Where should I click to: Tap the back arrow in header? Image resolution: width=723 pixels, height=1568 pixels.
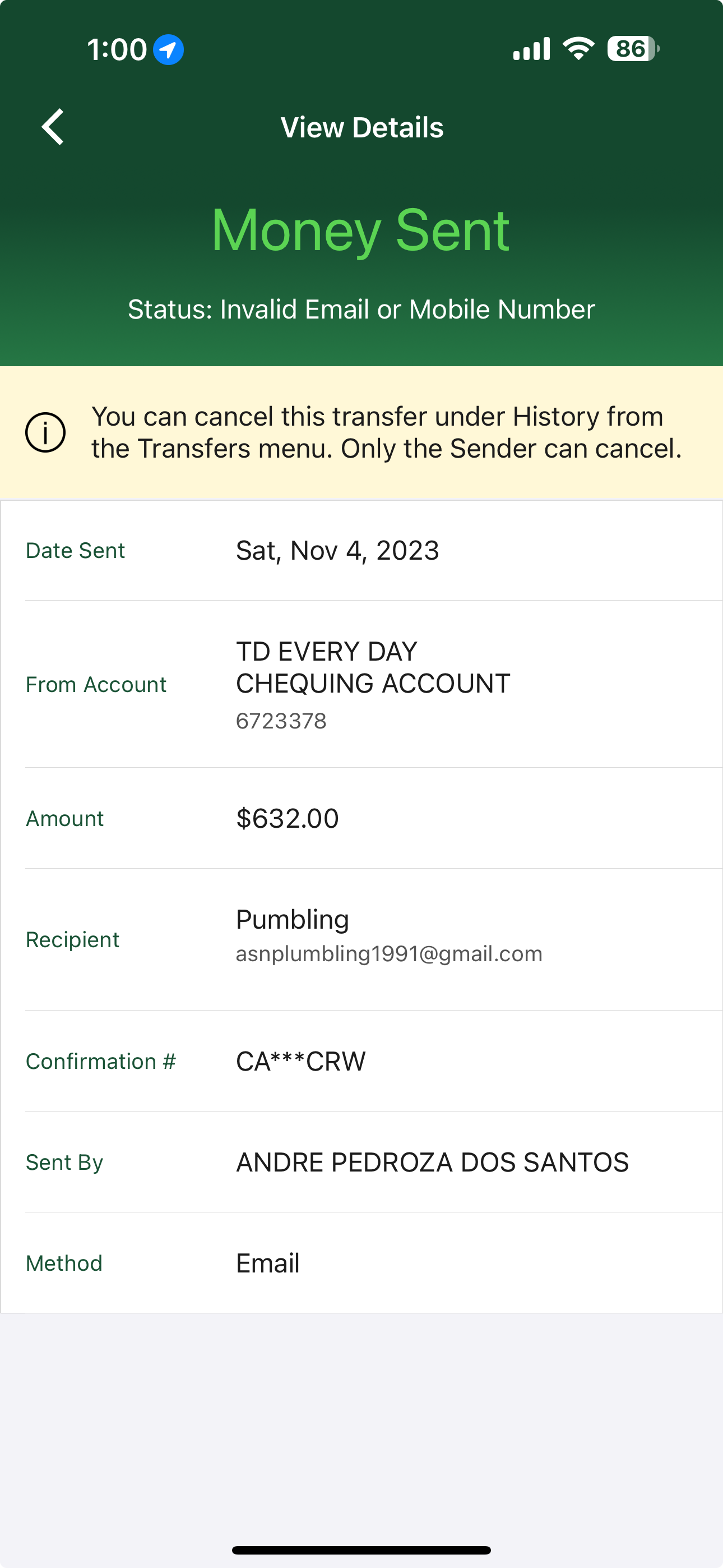tap(53, 127)
